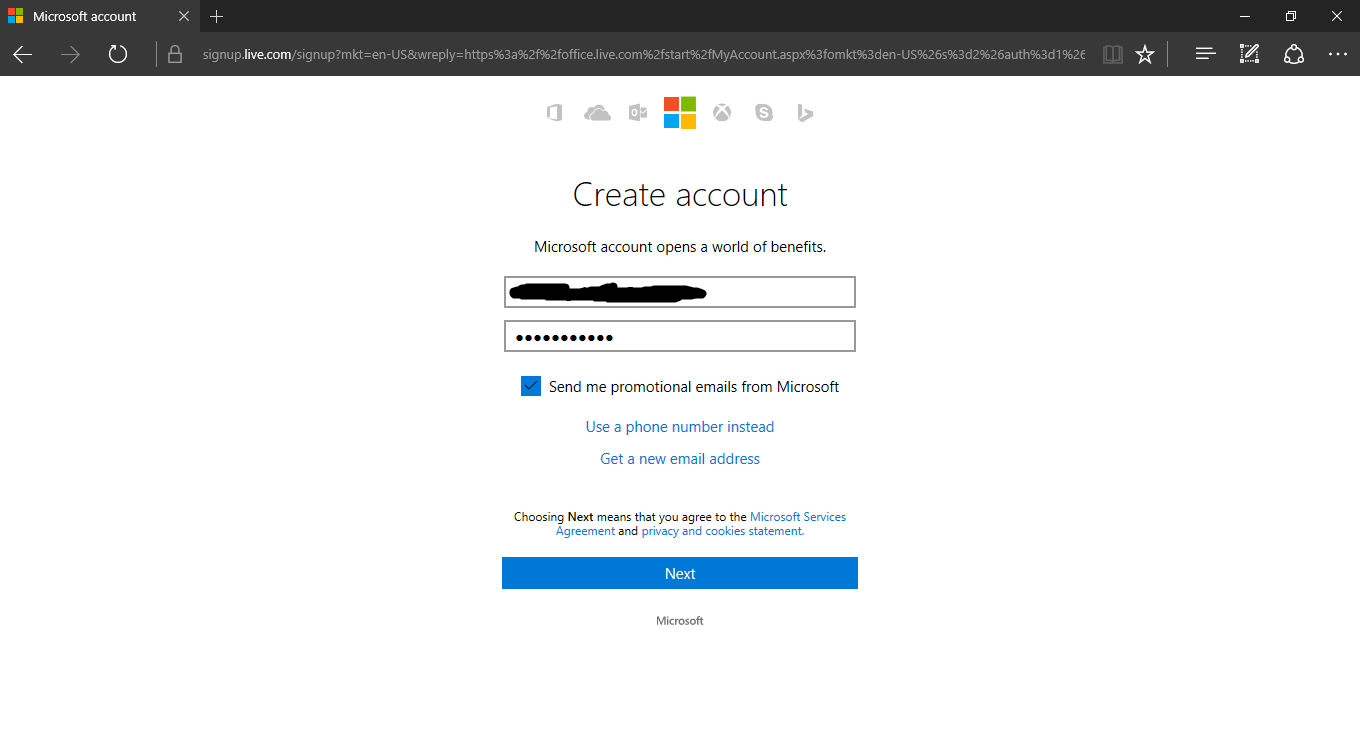This screenshot has width=1360, height=738.
Task: Open the OneDrive cloud icon
Action: tap(597, 113)
